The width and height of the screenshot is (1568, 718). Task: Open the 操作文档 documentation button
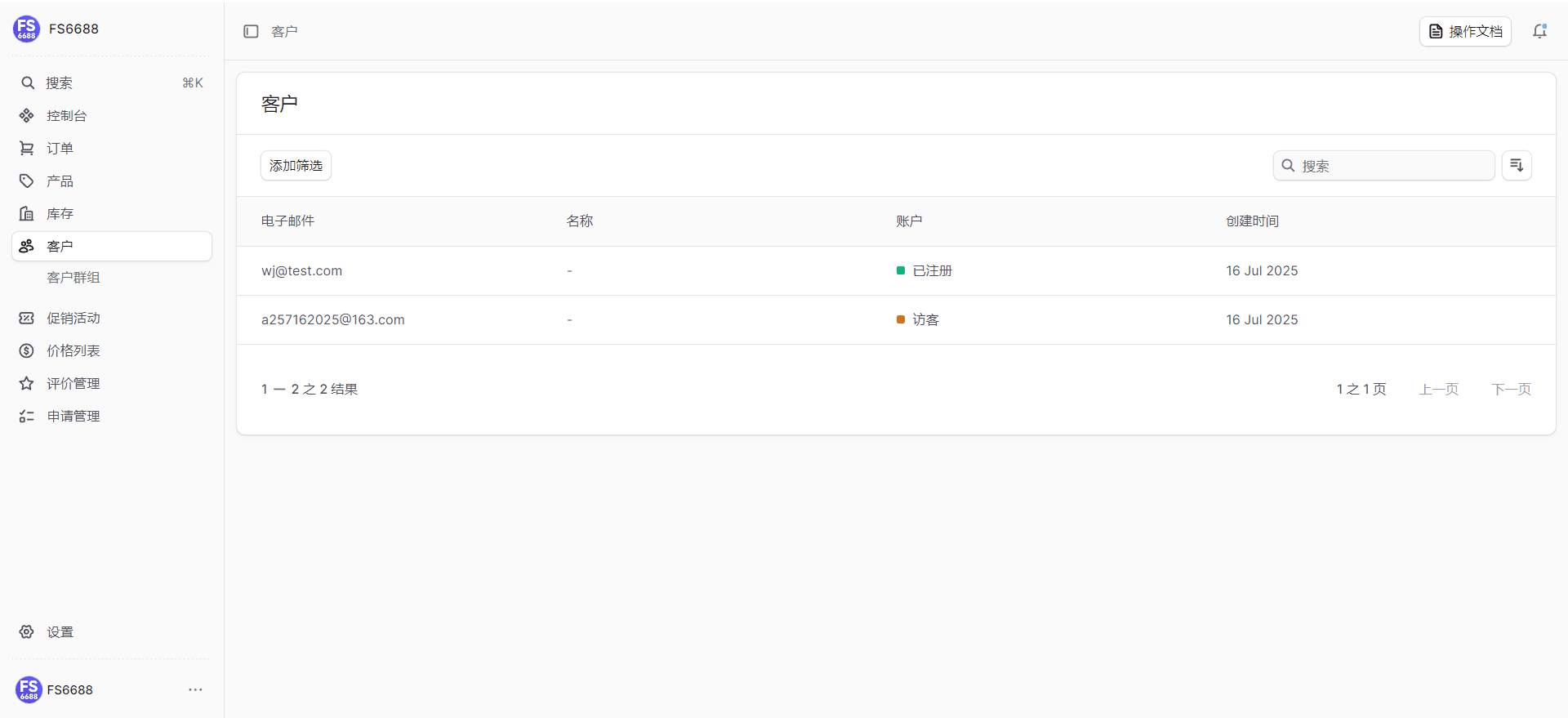(x=1465, y=31)
